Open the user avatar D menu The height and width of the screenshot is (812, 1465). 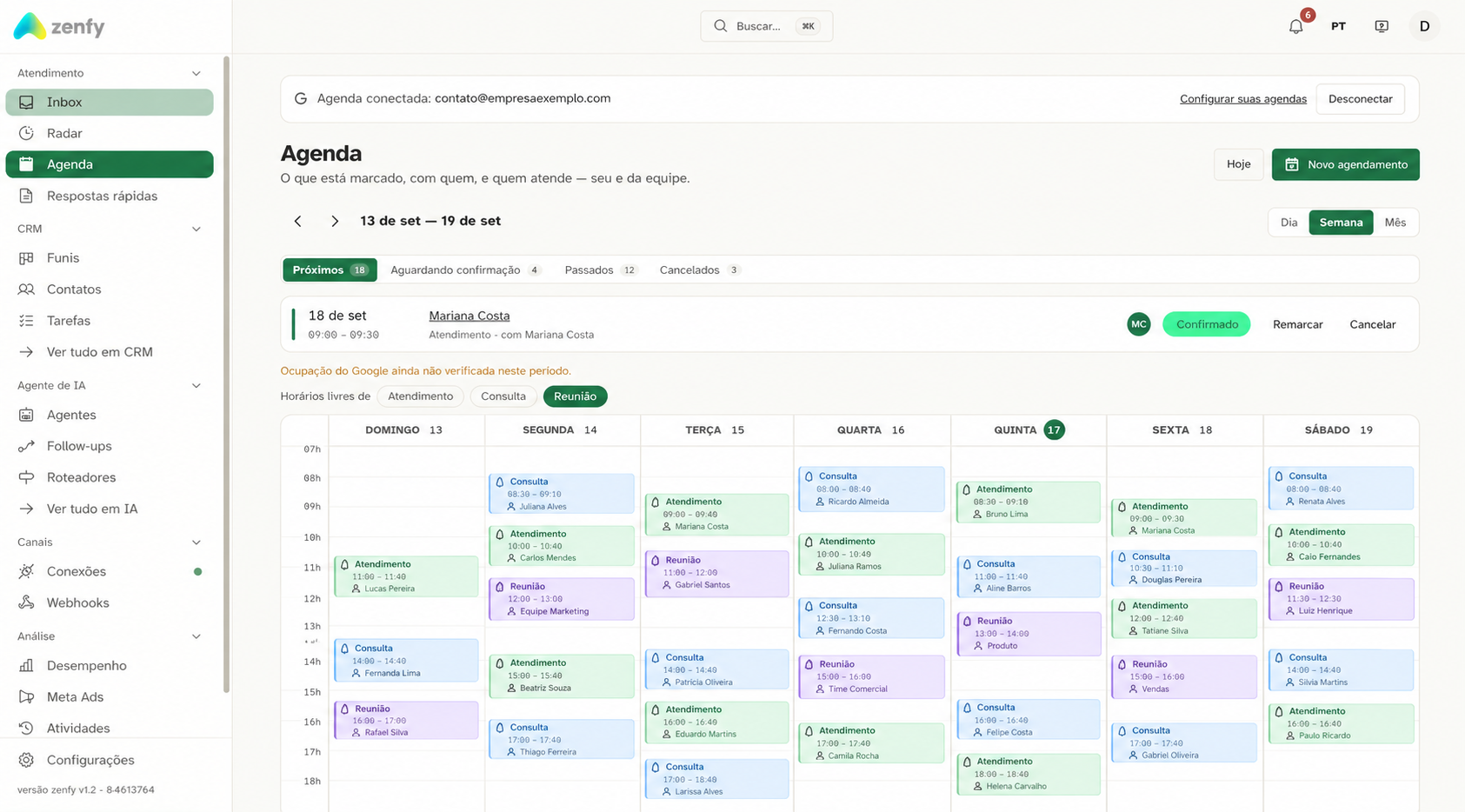[x=1424, y=26]
